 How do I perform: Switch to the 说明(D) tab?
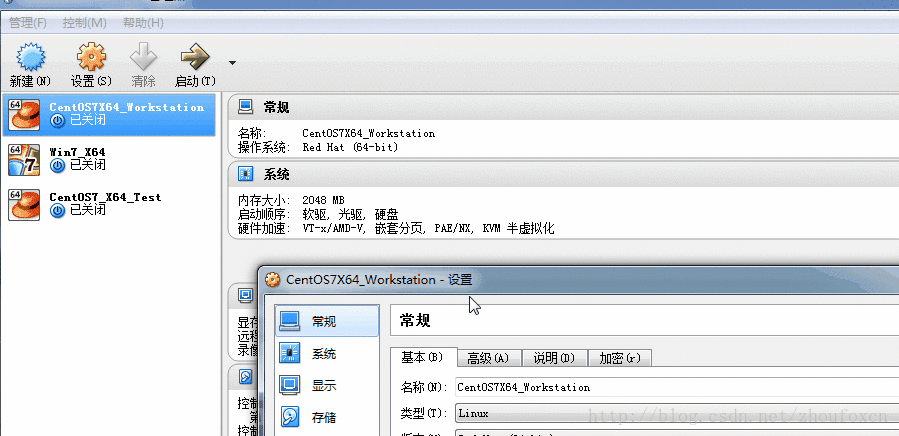pos(555,359)
